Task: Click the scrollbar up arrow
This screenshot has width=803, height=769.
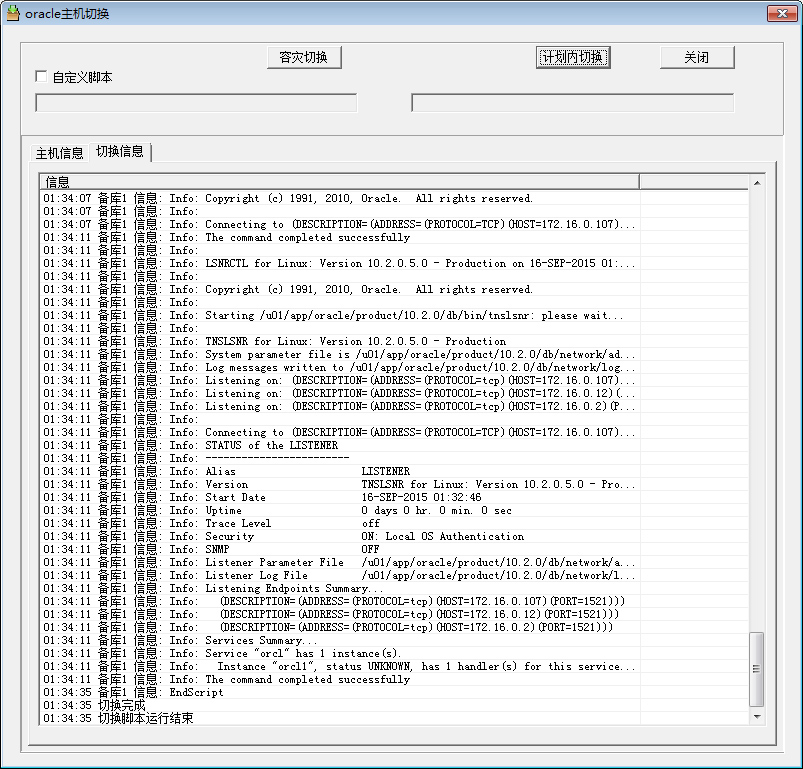Action: coord(757,183)
